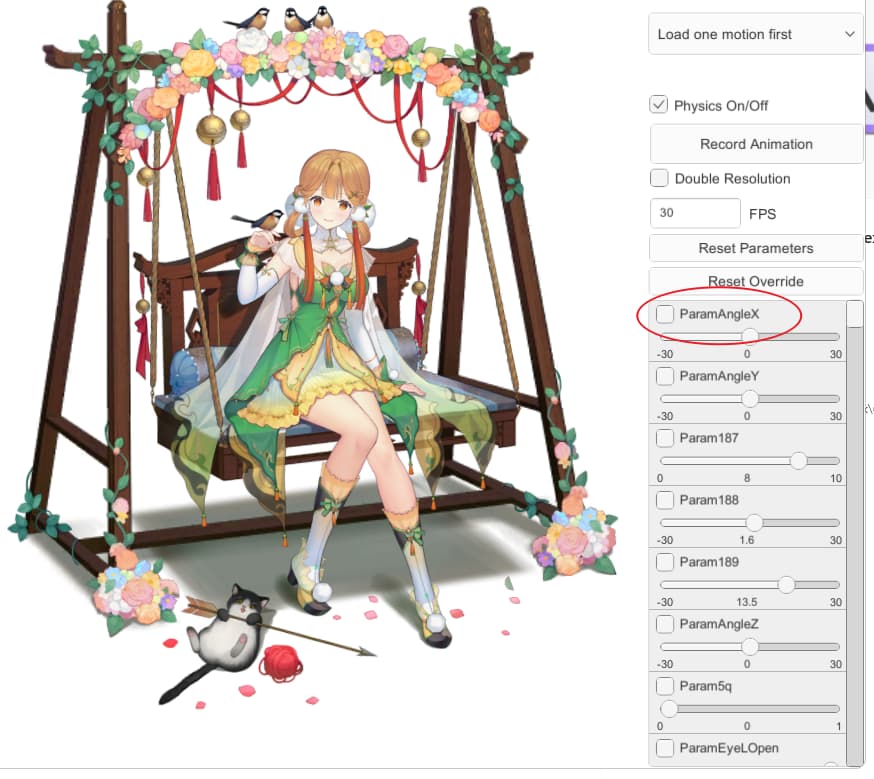Viewport: 874px width, 779px height.
Task: Click the Reset Parameters button
Action: 756,249
